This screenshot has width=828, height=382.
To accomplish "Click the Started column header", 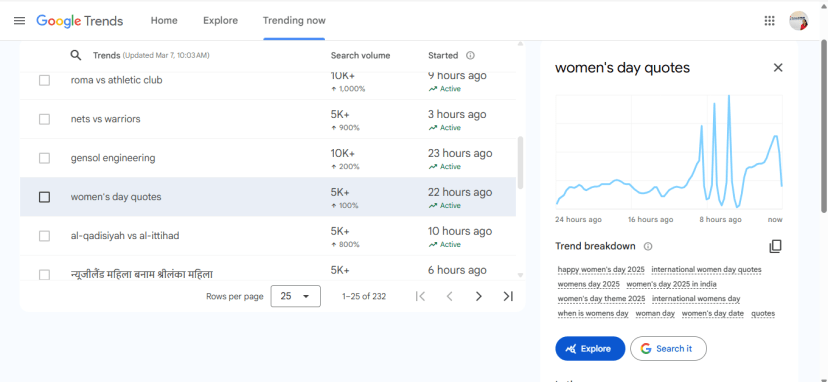I will pos(443,55).
